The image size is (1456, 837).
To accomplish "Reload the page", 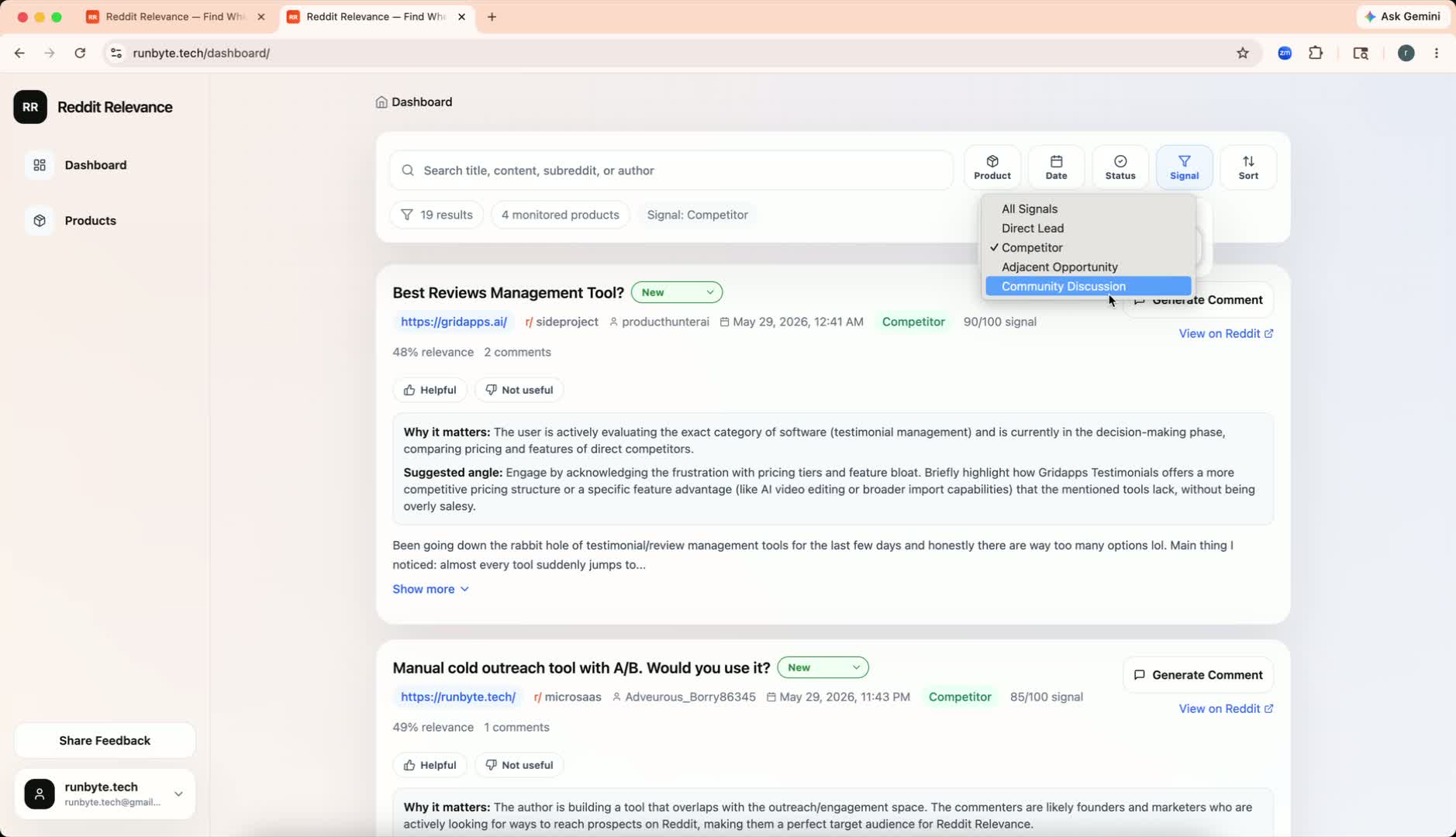I will coord(80,53).
